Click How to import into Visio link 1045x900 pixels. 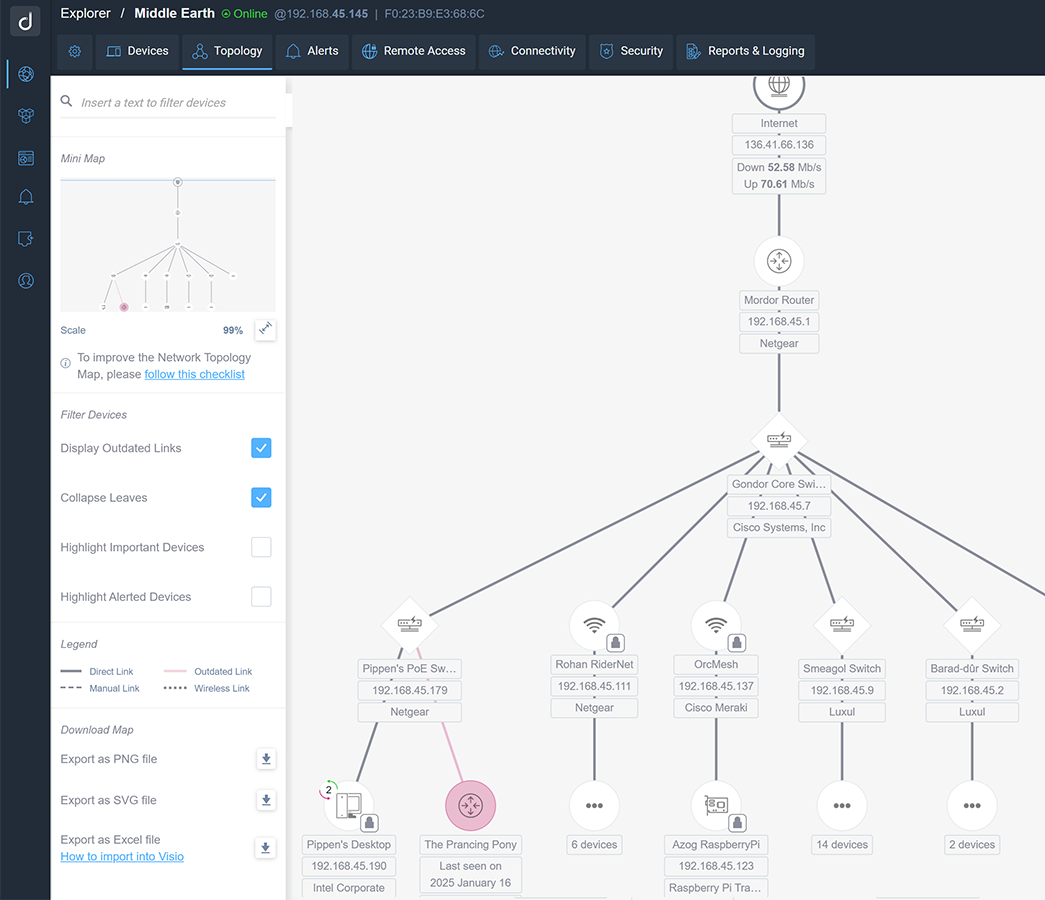[122, 857]
